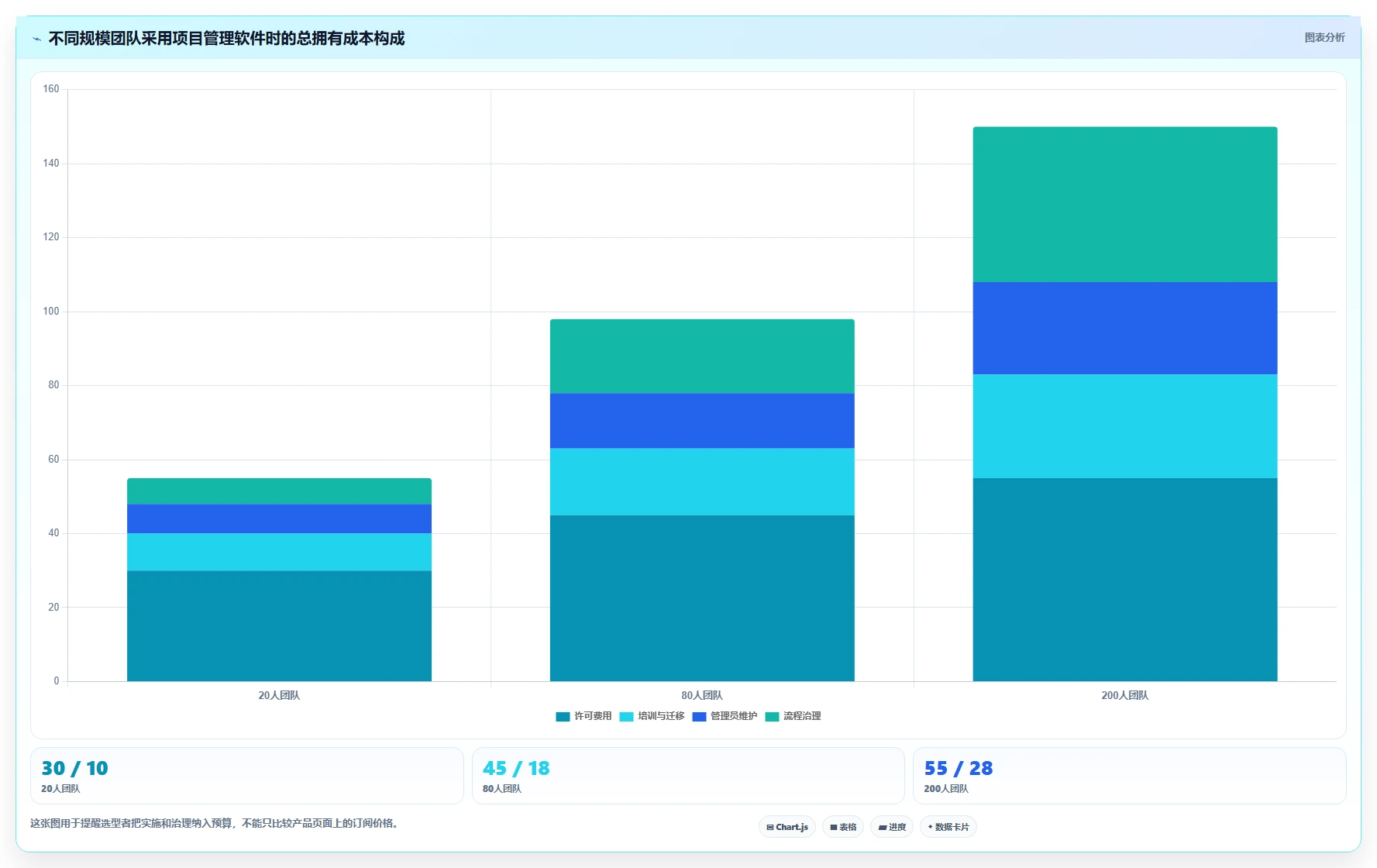
Task: Click 管理员维护 segment of the 20人团队 bar
Action: point(279,518)
